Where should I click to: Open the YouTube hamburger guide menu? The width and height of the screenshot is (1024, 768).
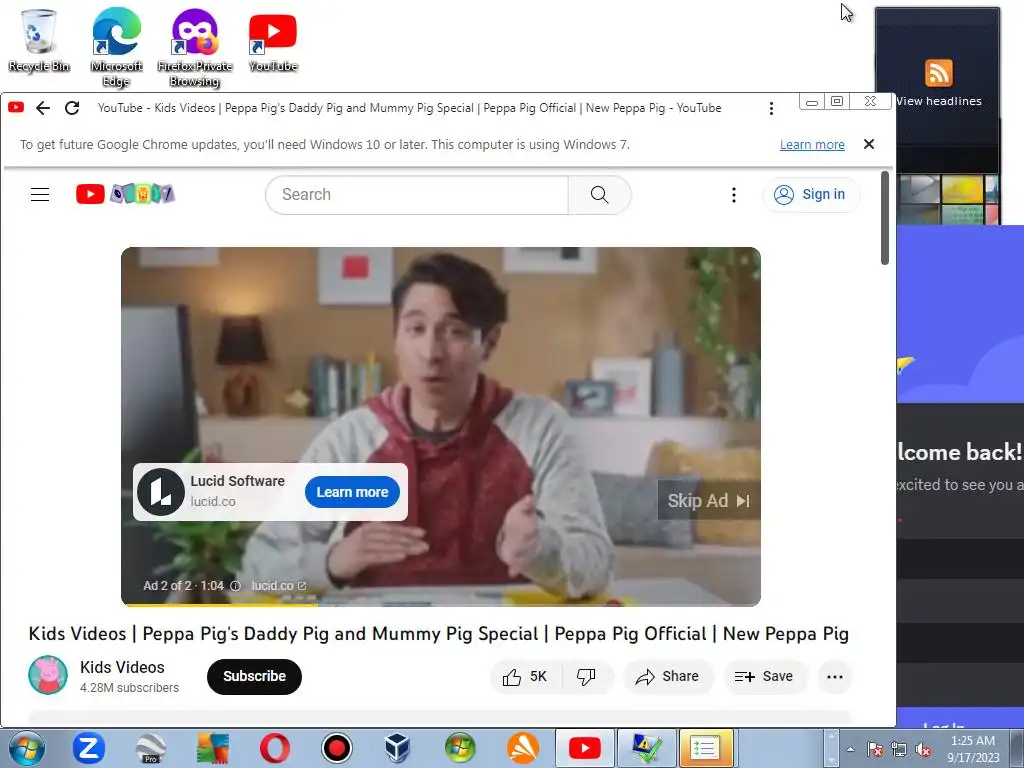tap(40, 194)
